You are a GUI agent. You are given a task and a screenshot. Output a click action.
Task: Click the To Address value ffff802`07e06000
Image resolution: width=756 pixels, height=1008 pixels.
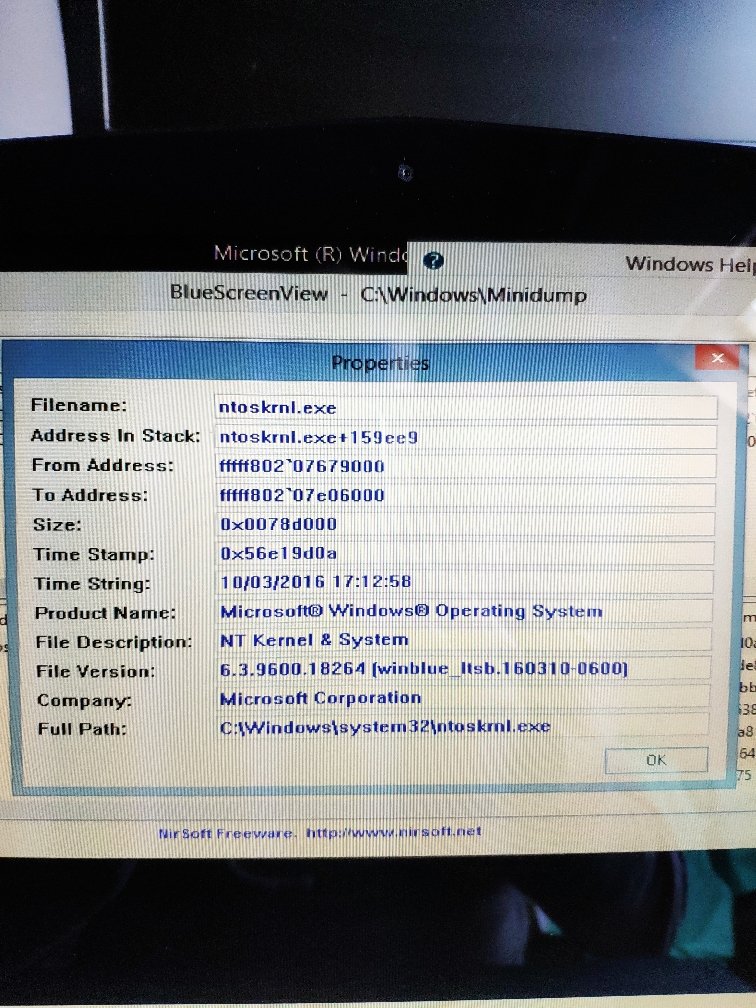[465, 495]
